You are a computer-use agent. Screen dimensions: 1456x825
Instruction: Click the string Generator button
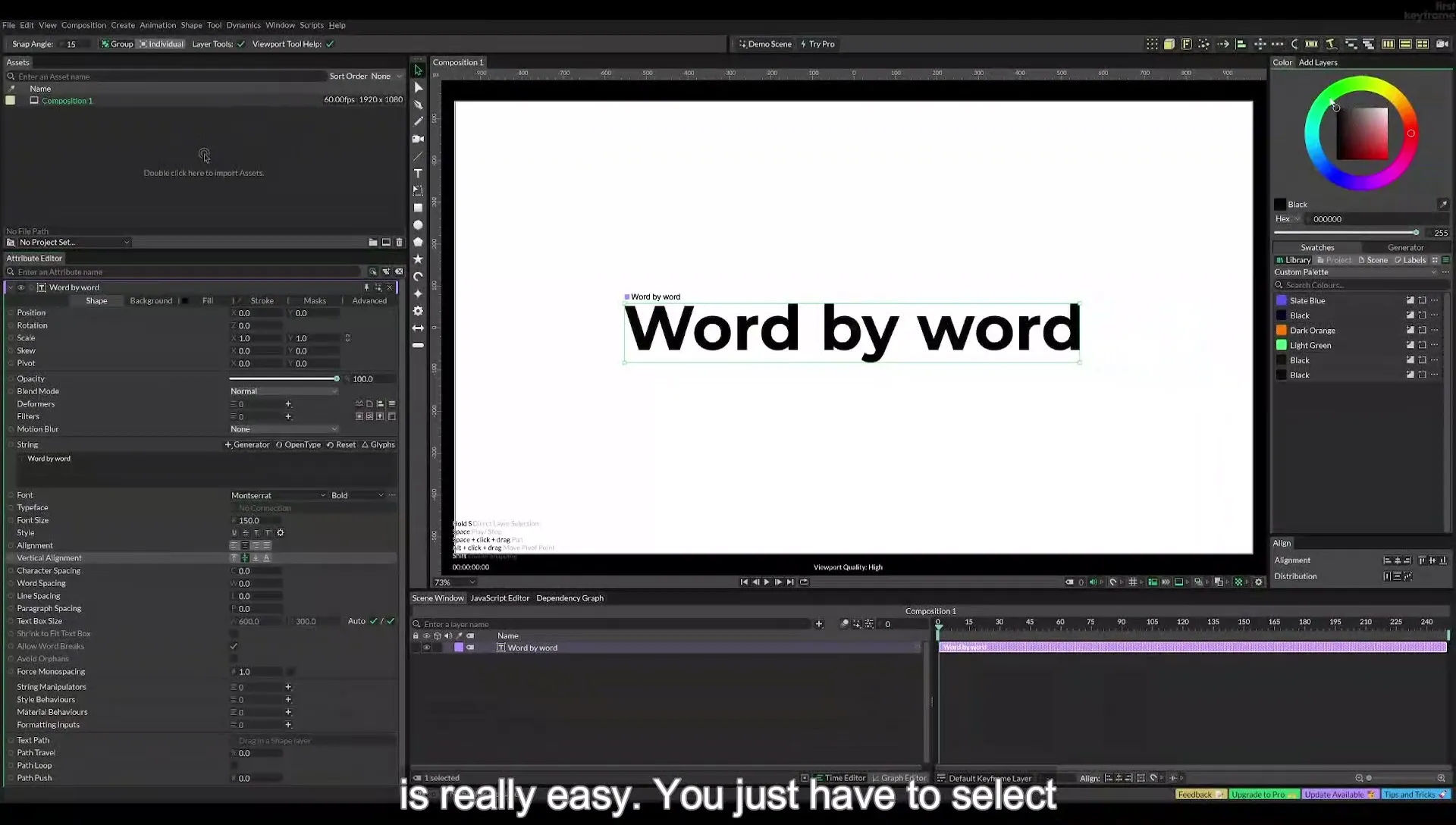click(247, 445)
